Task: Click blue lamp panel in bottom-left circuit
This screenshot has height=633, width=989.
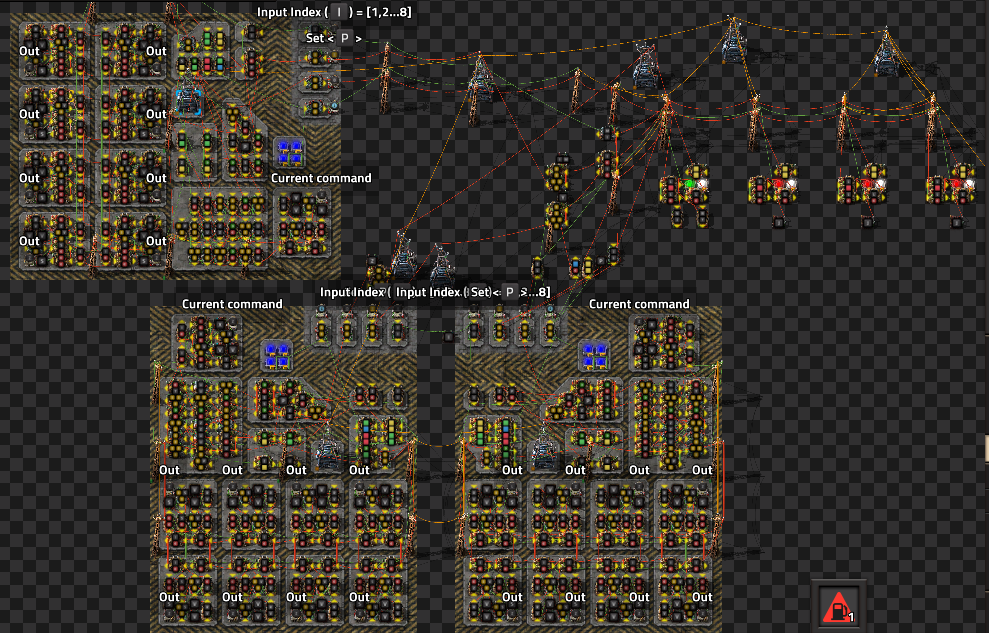Action: 278,355
